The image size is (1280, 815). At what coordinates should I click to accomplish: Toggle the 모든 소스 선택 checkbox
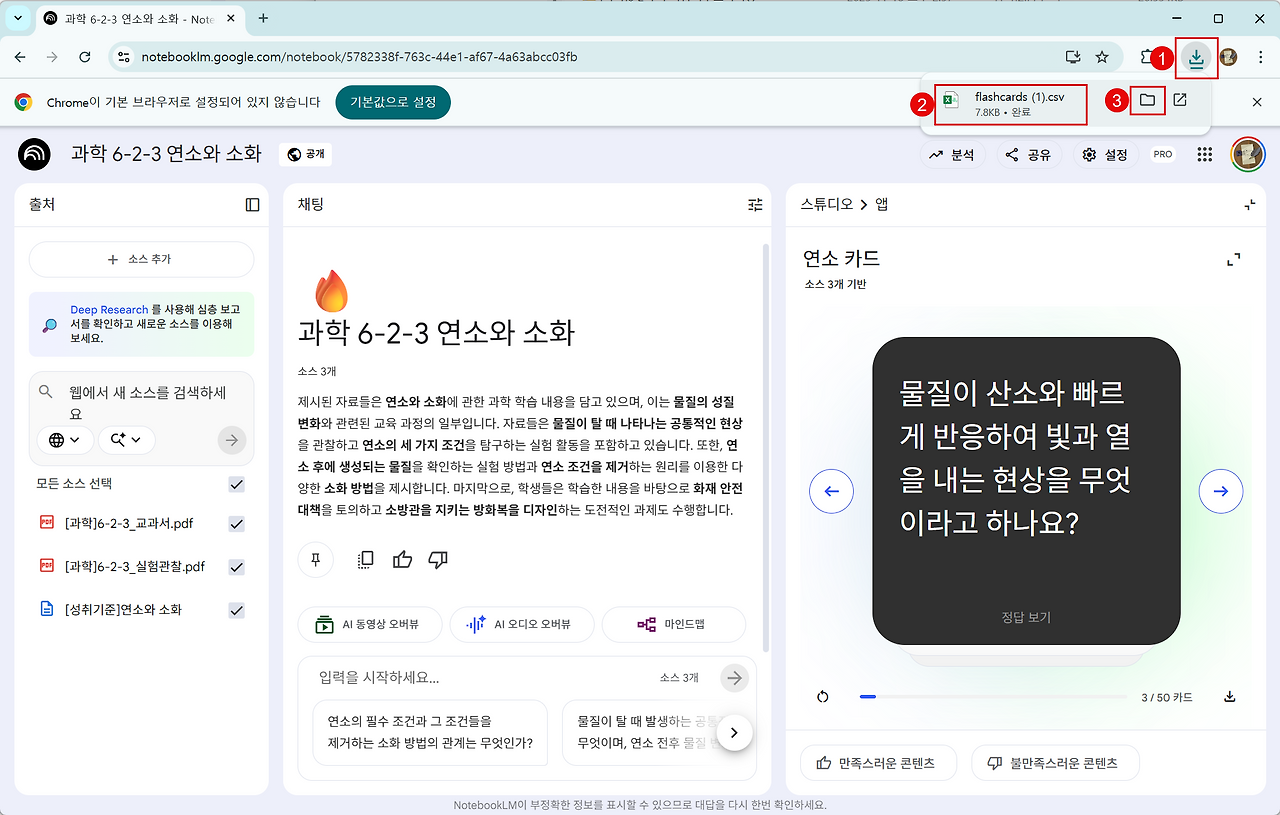coord(237,485)
